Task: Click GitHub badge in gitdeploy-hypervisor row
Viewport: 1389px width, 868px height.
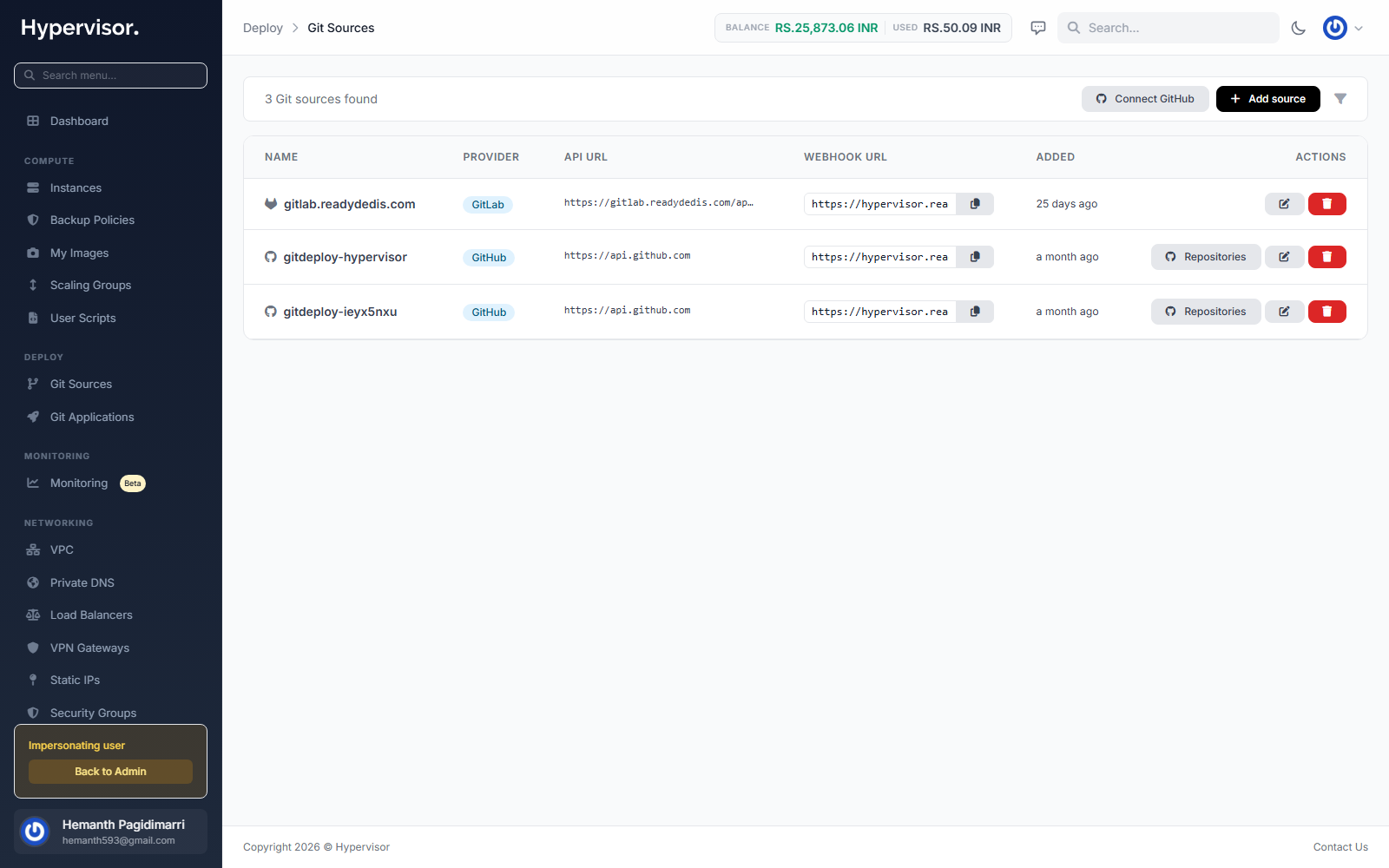Action: (x=489, y=258)
